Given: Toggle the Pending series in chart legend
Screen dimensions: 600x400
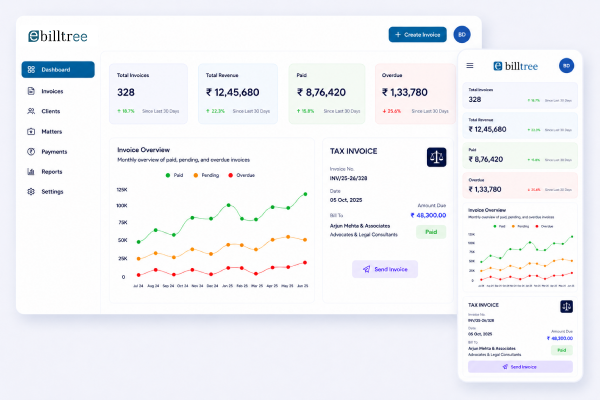Looking at the screenshot, I should tap(206, 175).
